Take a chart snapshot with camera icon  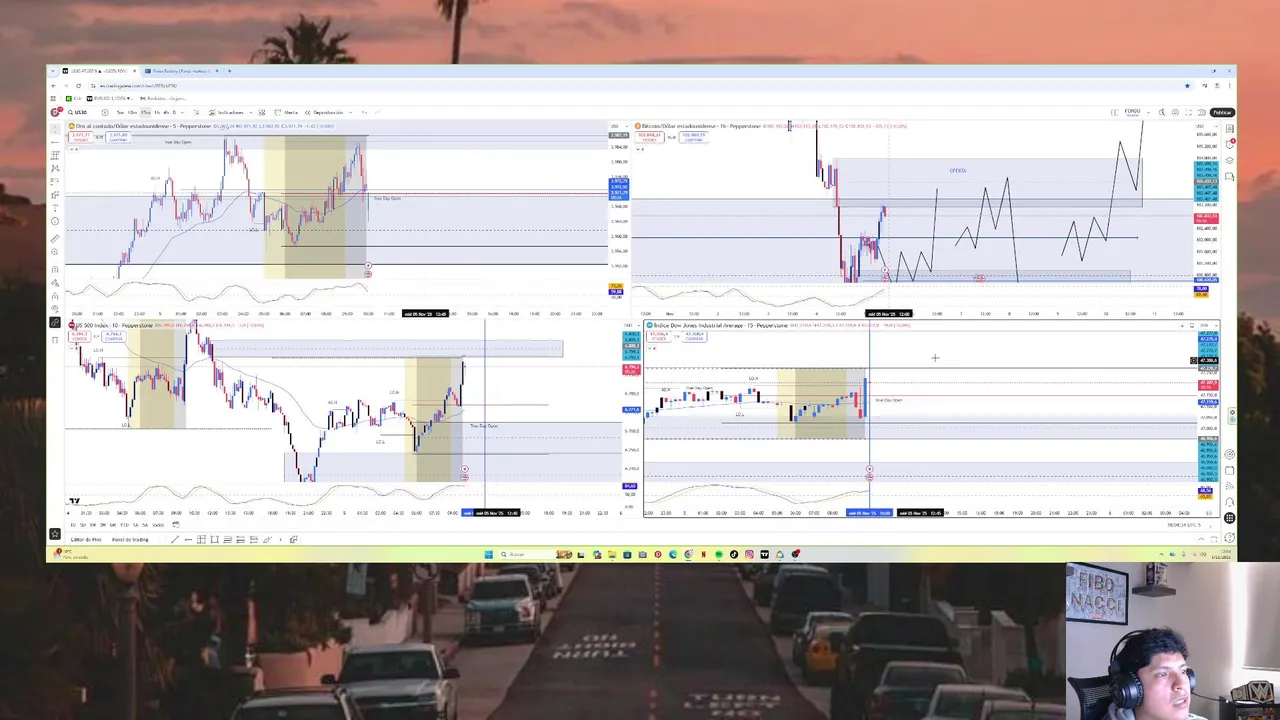pos(1202,112)
